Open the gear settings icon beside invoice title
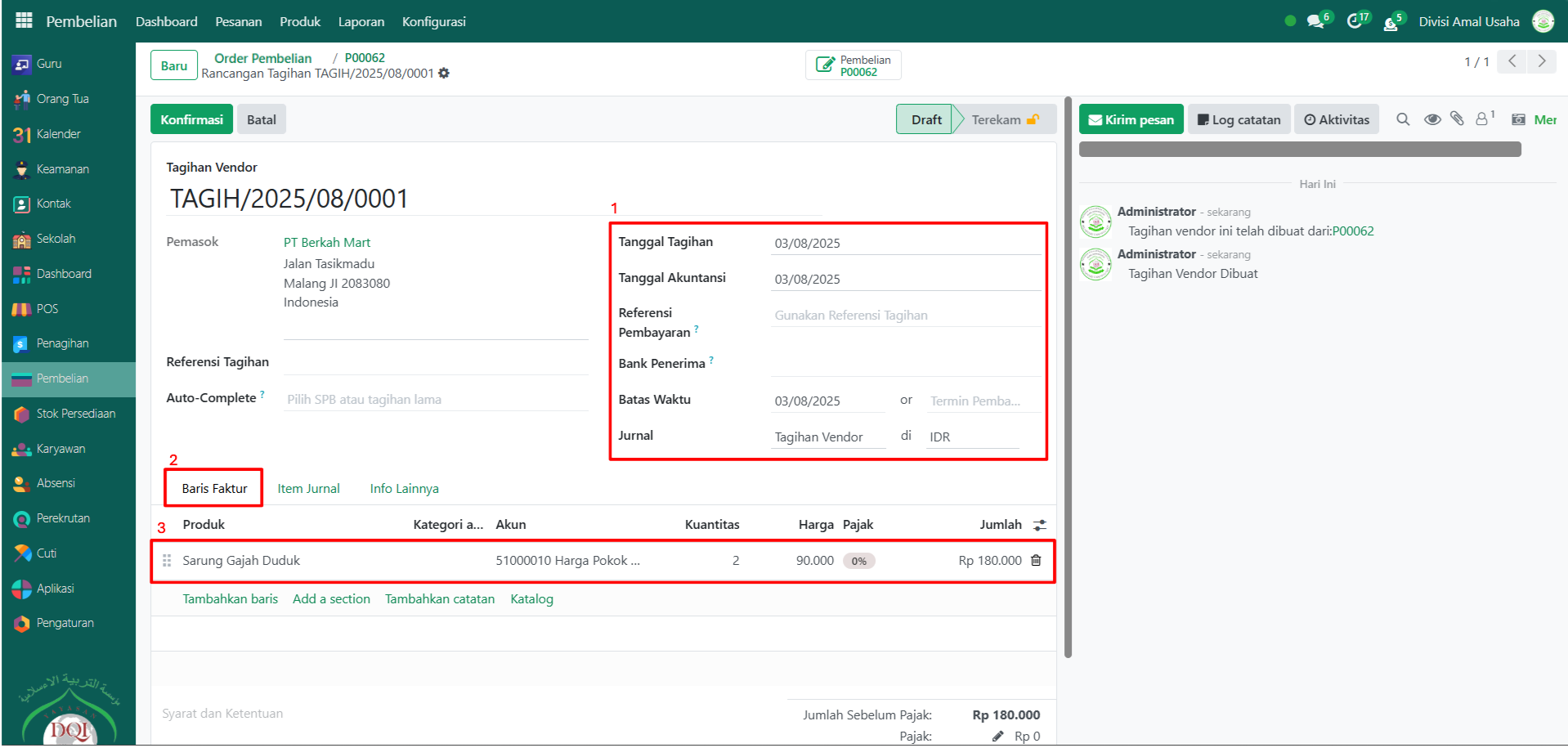The height and width of the screenshot is (748, 1568). [x=444, y=74]
